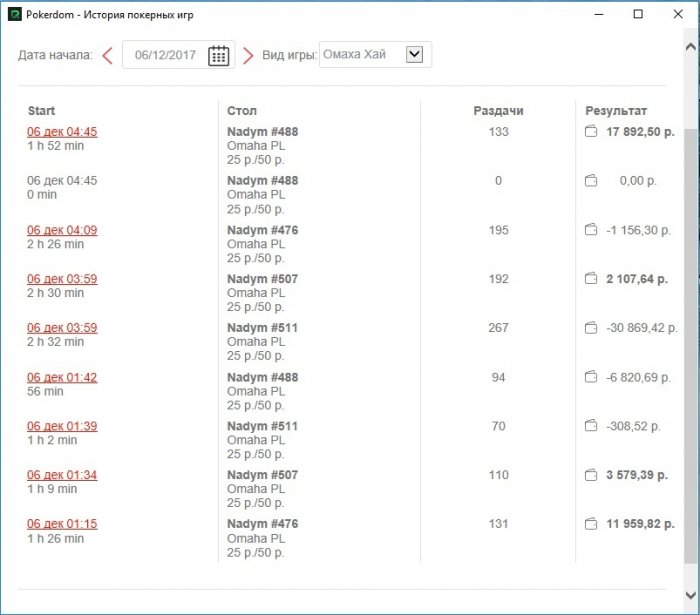Click hand history icon for 3 579,39 result

pos(591,475)
